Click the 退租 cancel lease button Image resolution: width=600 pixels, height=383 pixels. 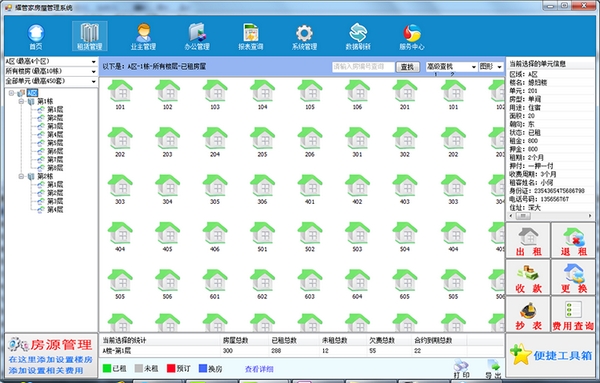[x=573, y=241]
